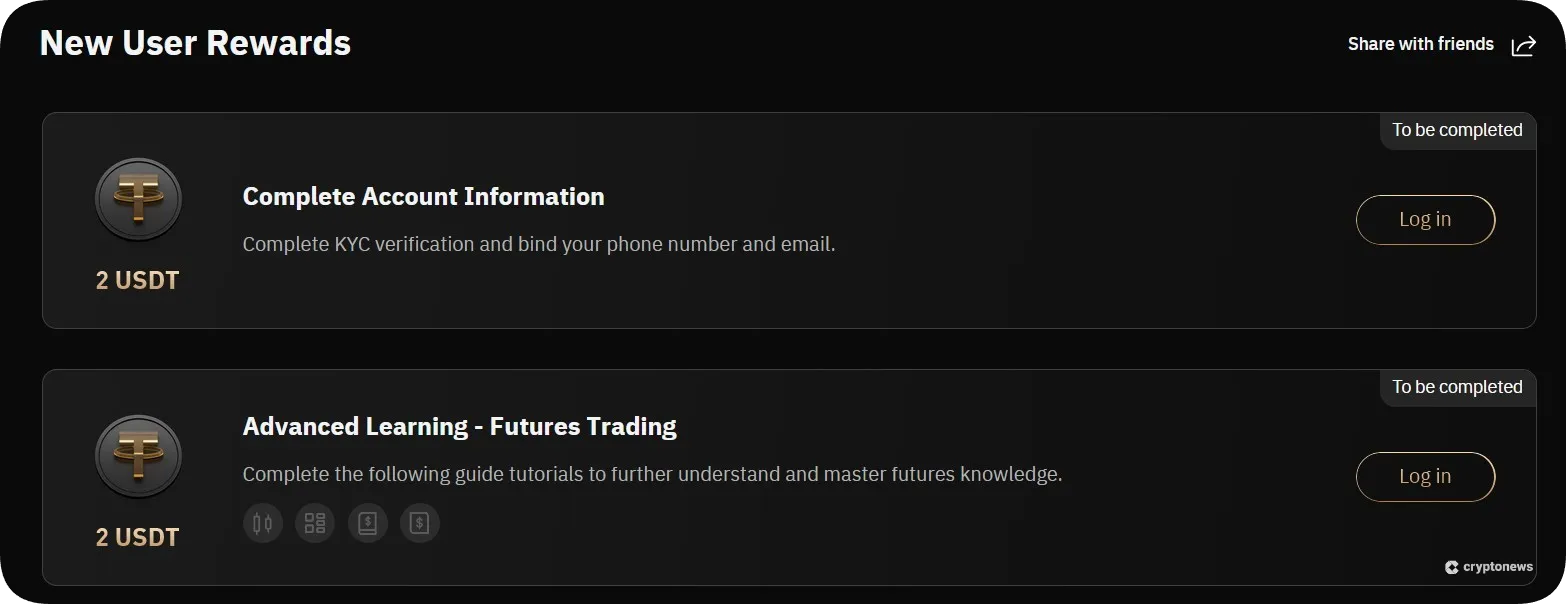Click the Share with friends link
The height and width of the screenshot is (604, 1566).
coord(1420,44)
